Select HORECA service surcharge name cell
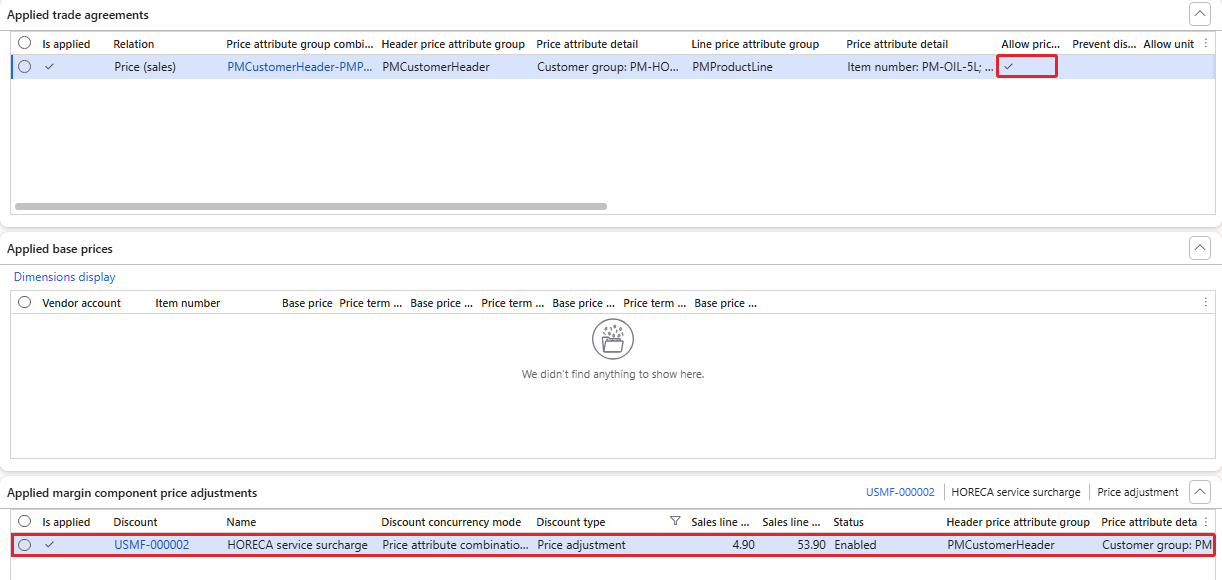The width and height of the screenshot is (1222, 580). [297, 545]
